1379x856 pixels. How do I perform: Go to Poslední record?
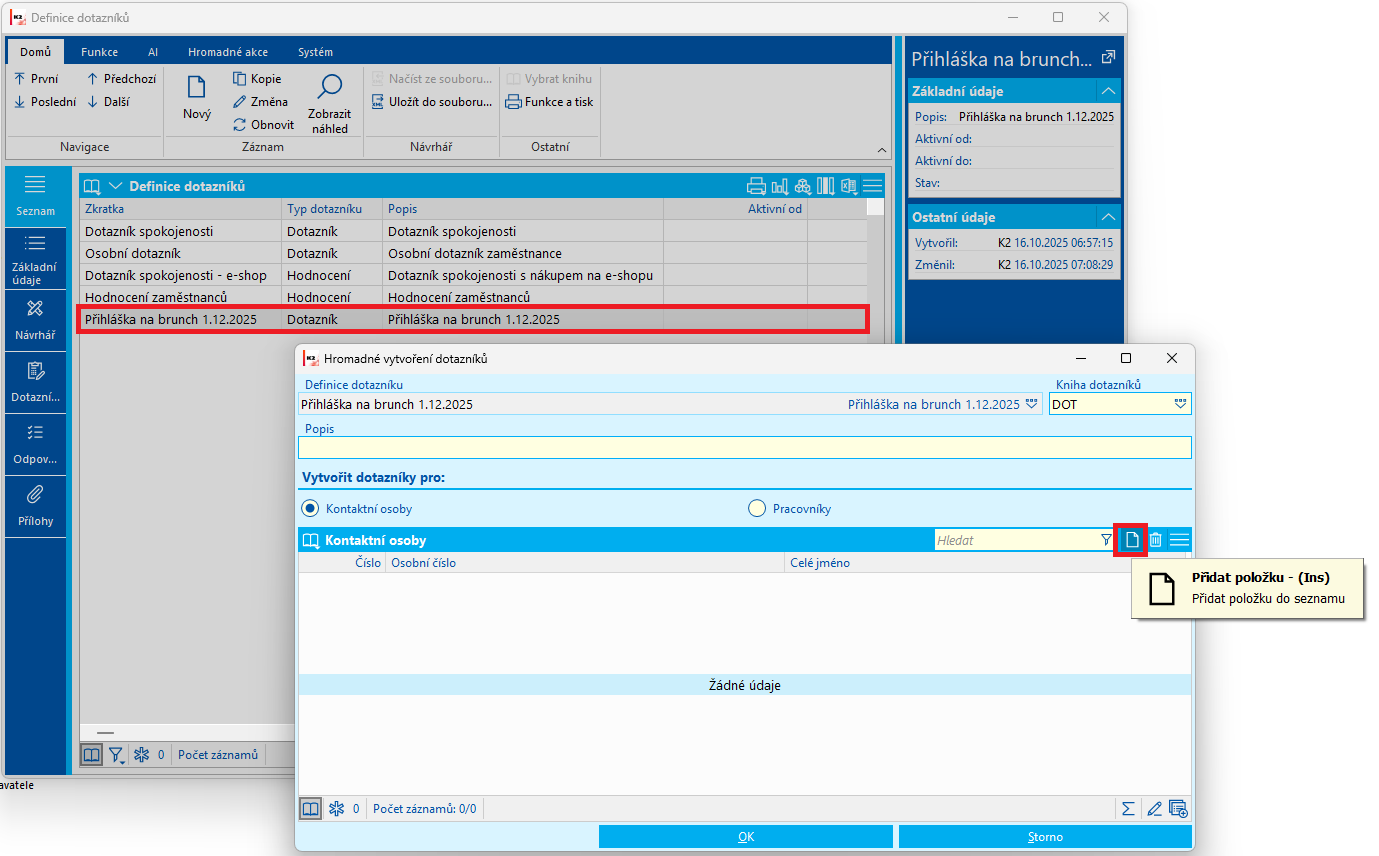(x=45, y=102)
